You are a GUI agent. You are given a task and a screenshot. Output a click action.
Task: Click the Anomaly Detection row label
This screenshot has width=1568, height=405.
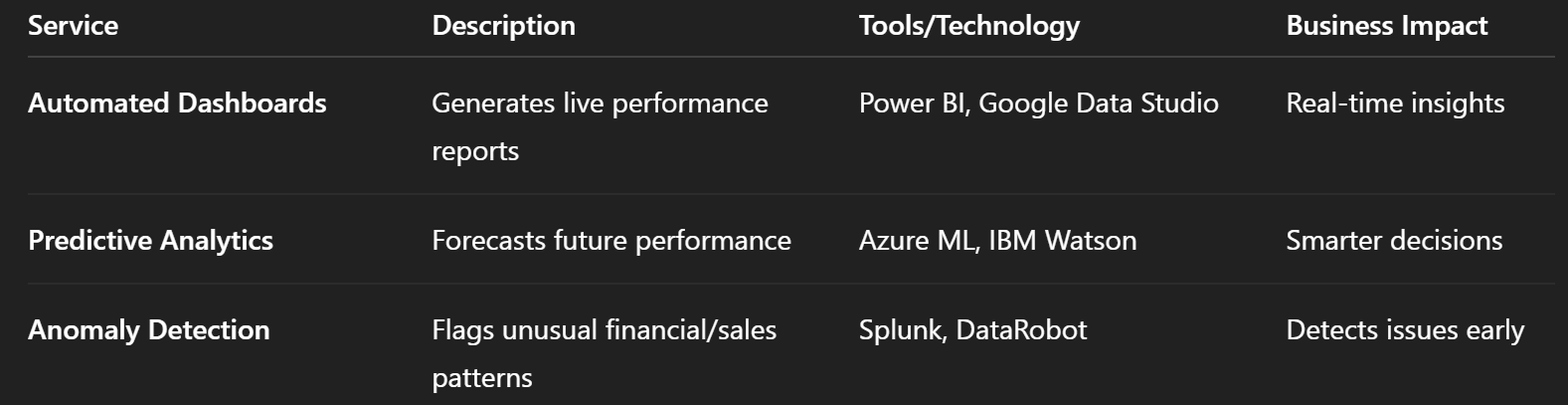click(x=149, y=330)
